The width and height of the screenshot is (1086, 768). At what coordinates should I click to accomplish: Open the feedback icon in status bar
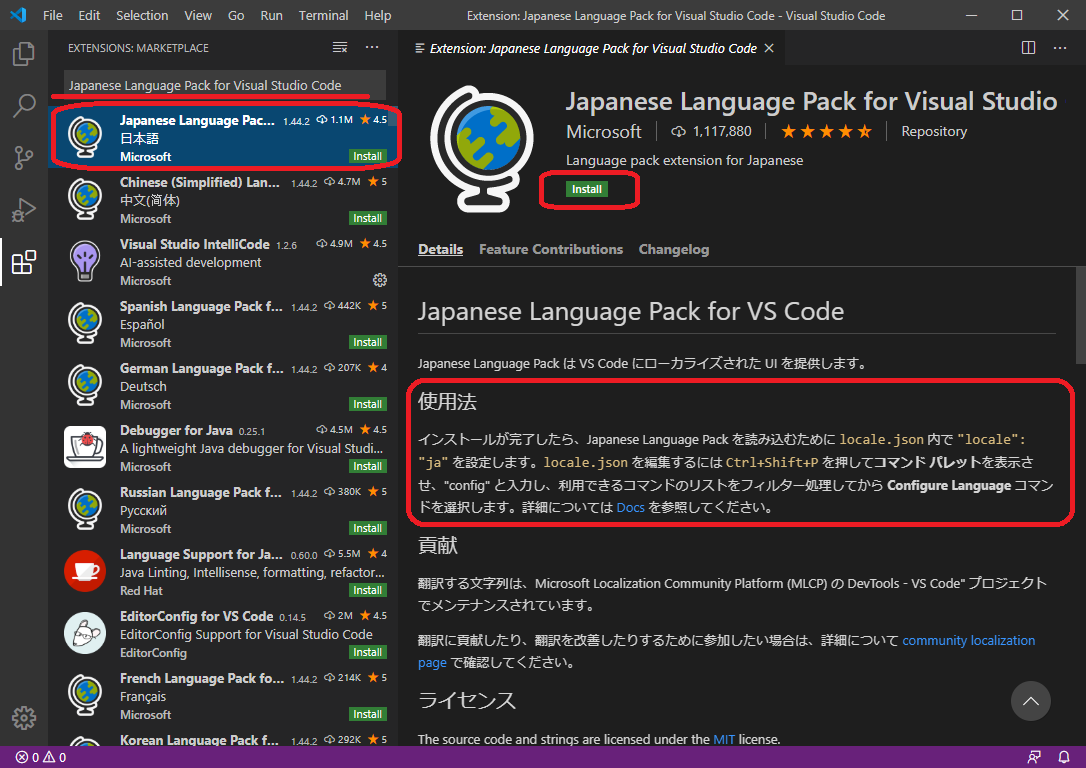coord(1034,757)
